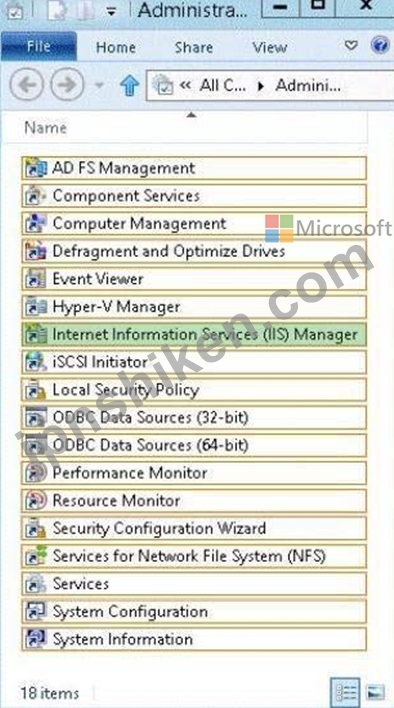Select the Event Viewer icon
The height and width of the screenshot is (708, 394).
tap(35, 279)
